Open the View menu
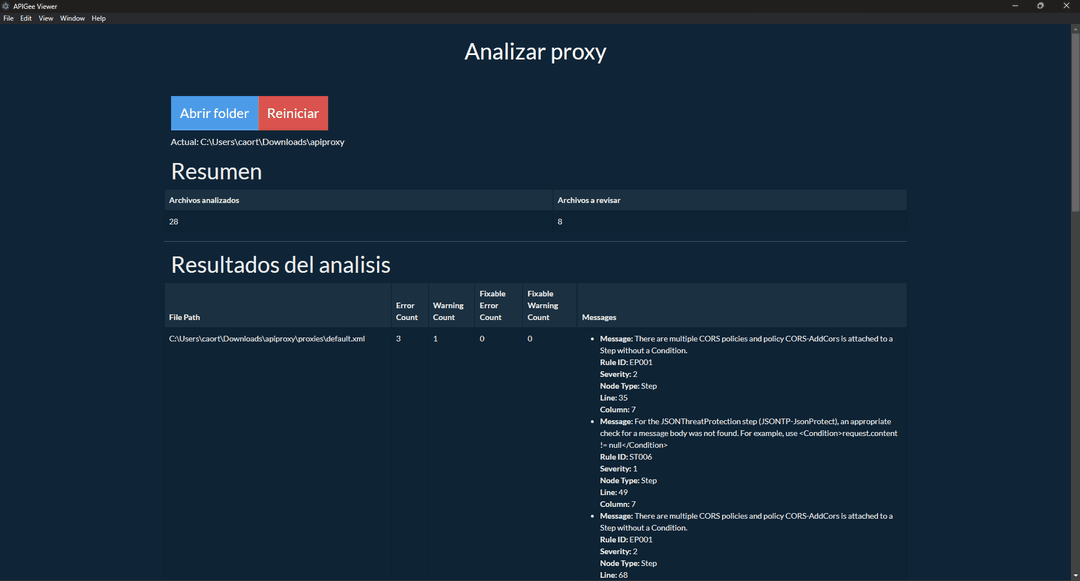 pos(46,18)
